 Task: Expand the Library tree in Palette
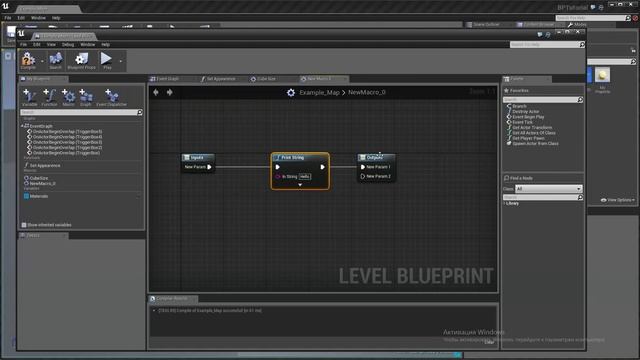[504, 203]
